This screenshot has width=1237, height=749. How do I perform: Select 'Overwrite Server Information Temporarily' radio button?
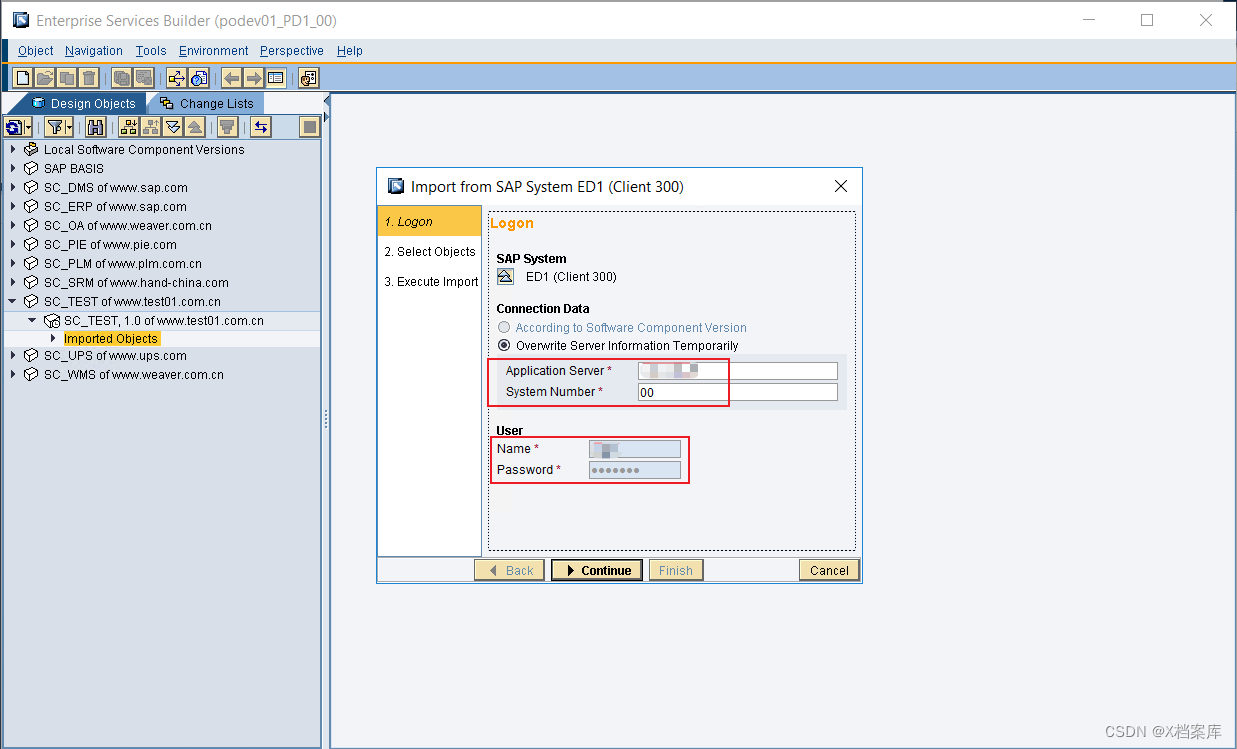click(x=504, y=346)
